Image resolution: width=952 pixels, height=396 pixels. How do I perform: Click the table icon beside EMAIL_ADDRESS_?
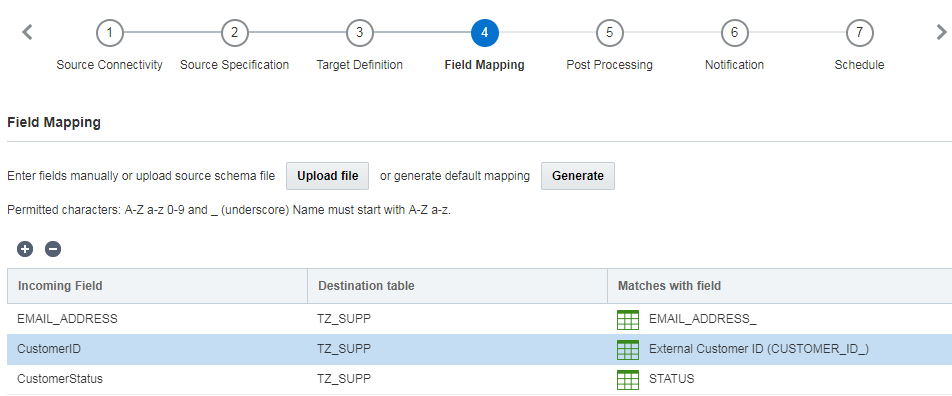pyautogui.click(x=628, y=319)
